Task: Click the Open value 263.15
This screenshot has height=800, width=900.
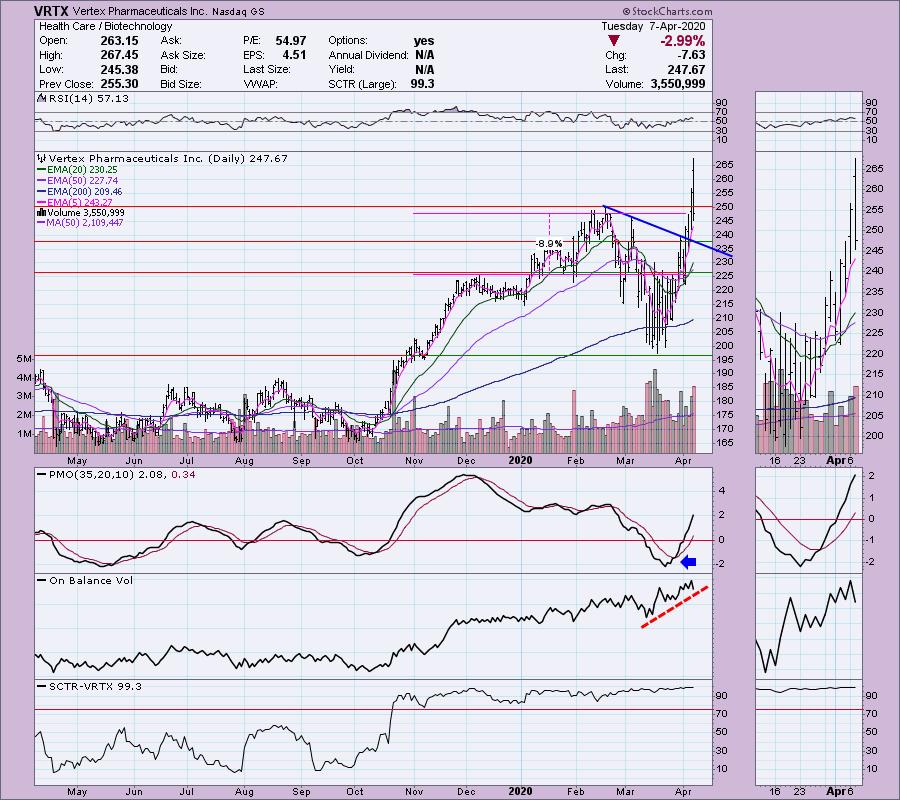Action: coord(119,41)
